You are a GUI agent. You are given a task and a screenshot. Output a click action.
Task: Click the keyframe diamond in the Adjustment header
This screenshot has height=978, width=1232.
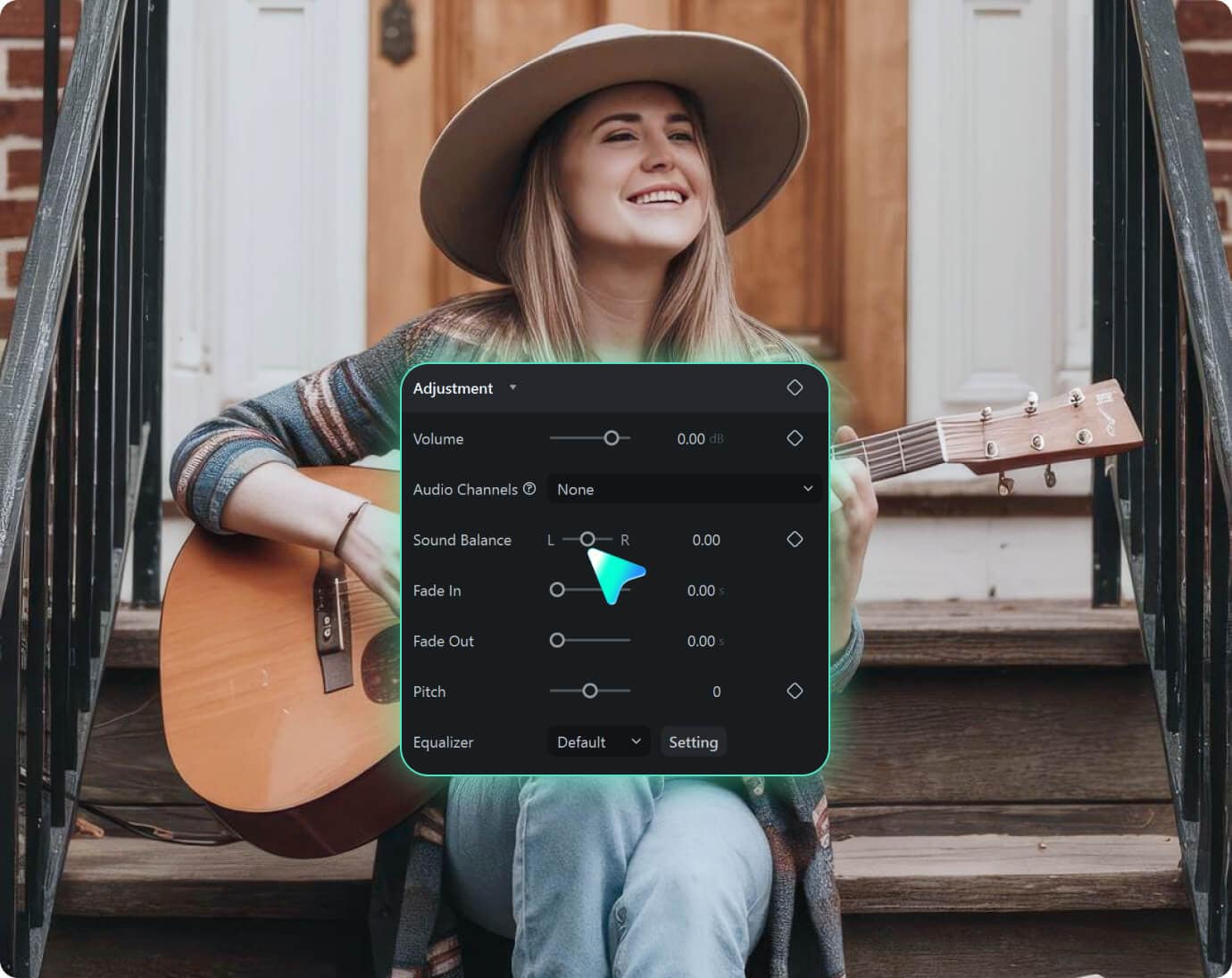pos(795,387)
